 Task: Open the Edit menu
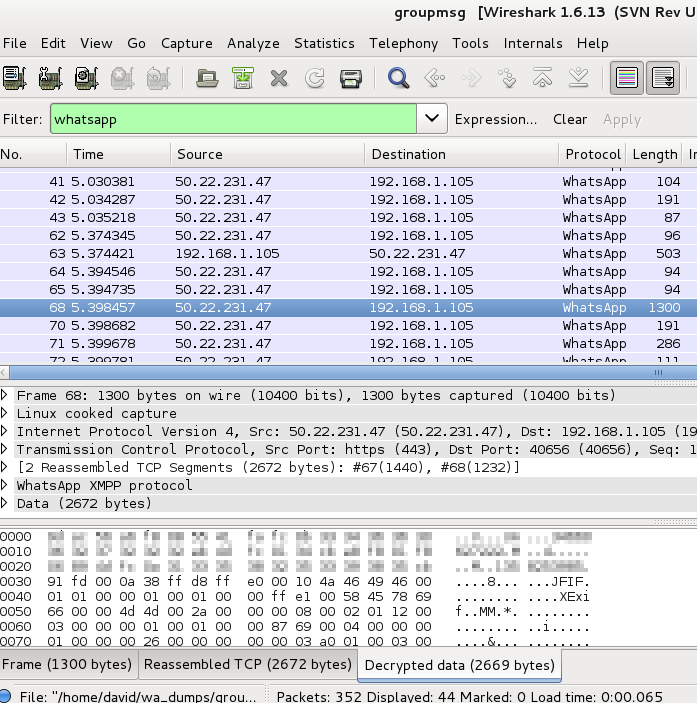tap(53, 43)
